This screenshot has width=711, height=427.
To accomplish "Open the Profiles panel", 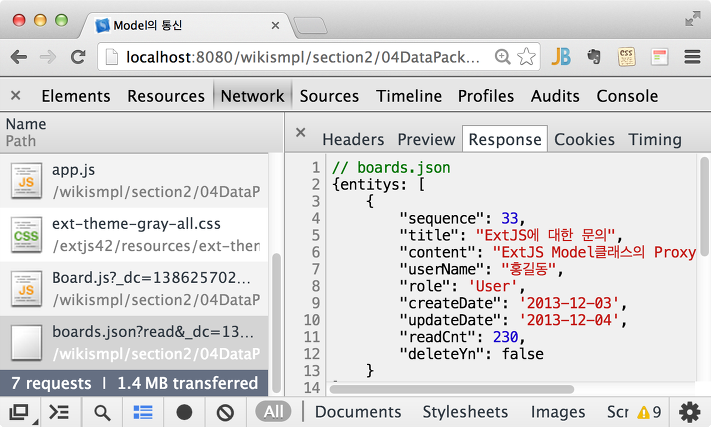I will 486,96.
